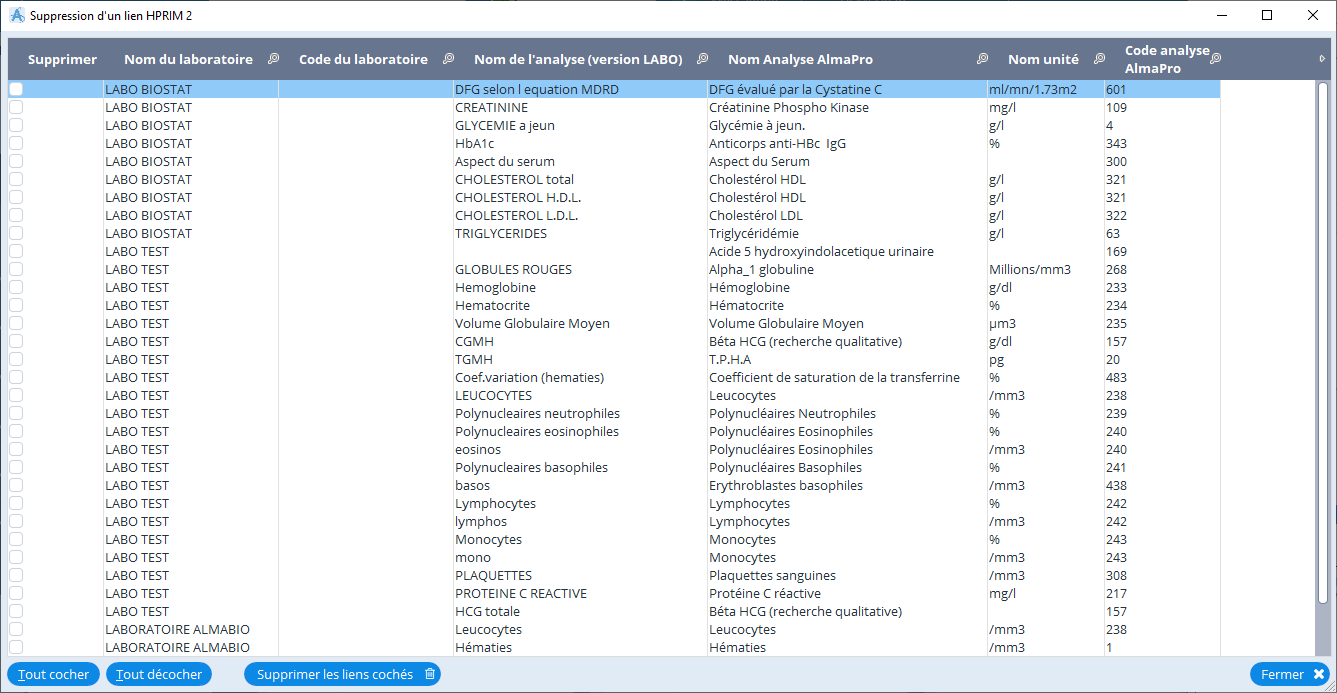Click search icon in Nom unité header
Viewport: 1337px width, 693px height.
tap(1099, 59)
